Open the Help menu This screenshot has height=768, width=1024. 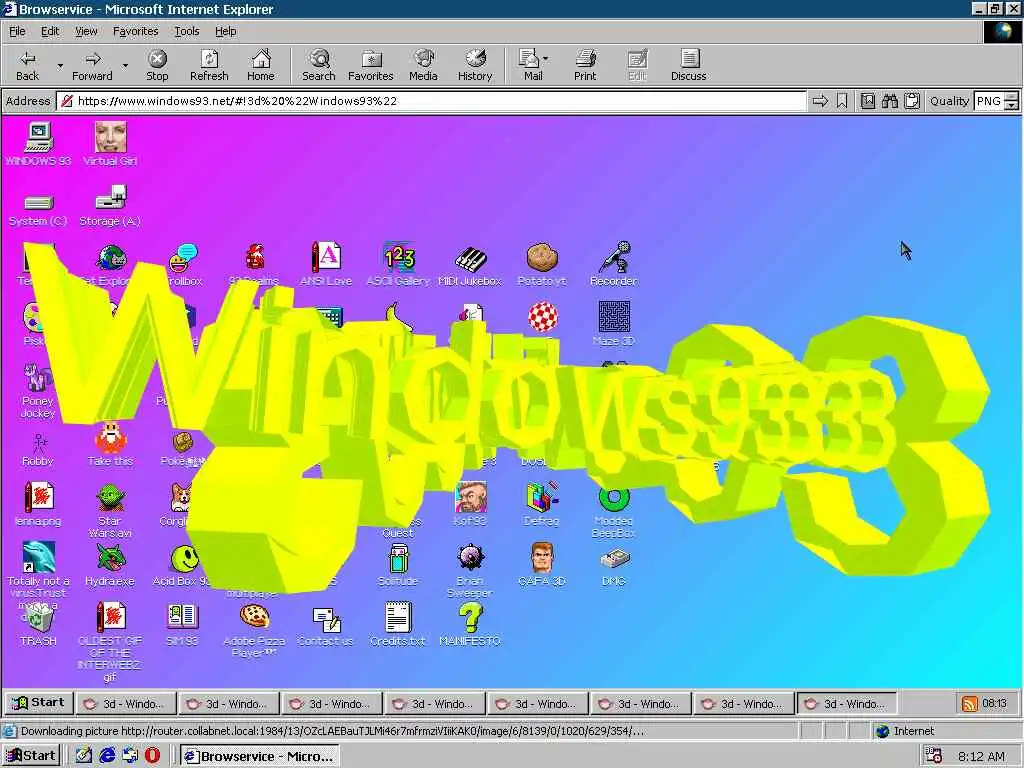(x=225, y=31)
